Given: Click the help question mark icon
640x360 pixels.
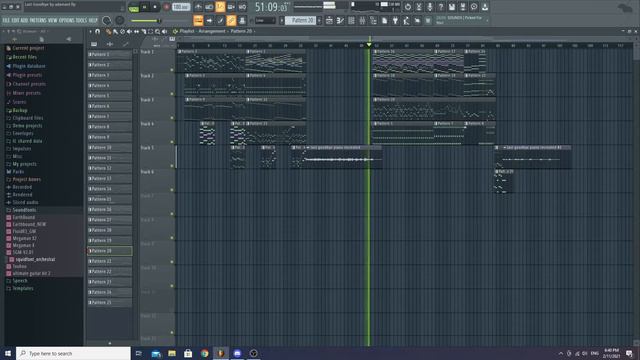Looking at the screenshot, I should (441, 7).
